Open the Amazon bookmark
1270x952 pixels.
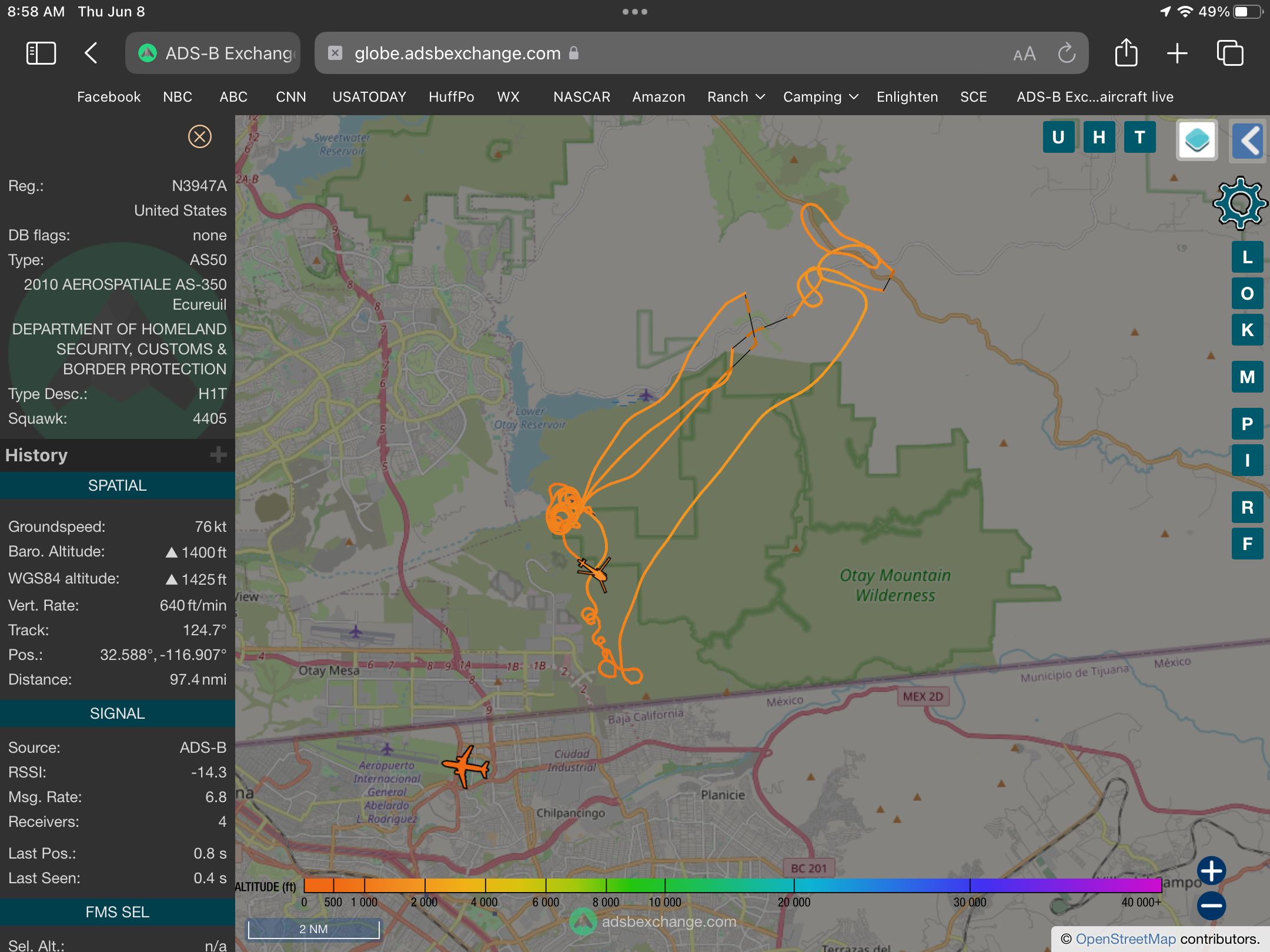click(x=659, y=97)
